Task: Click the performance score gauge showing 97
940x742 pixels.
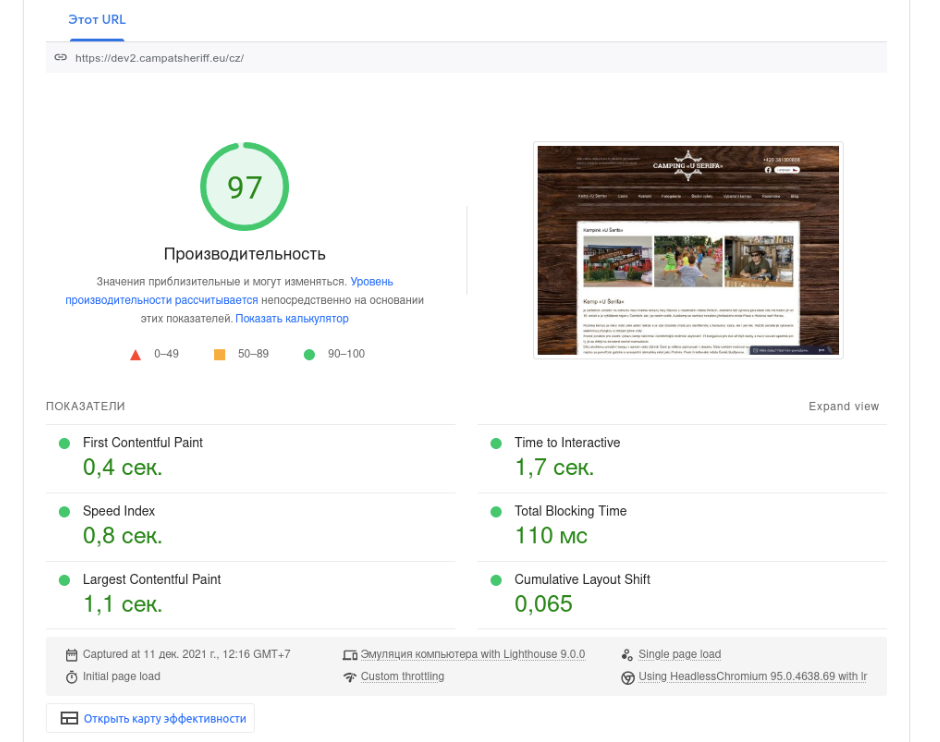Action: [244, 187]
